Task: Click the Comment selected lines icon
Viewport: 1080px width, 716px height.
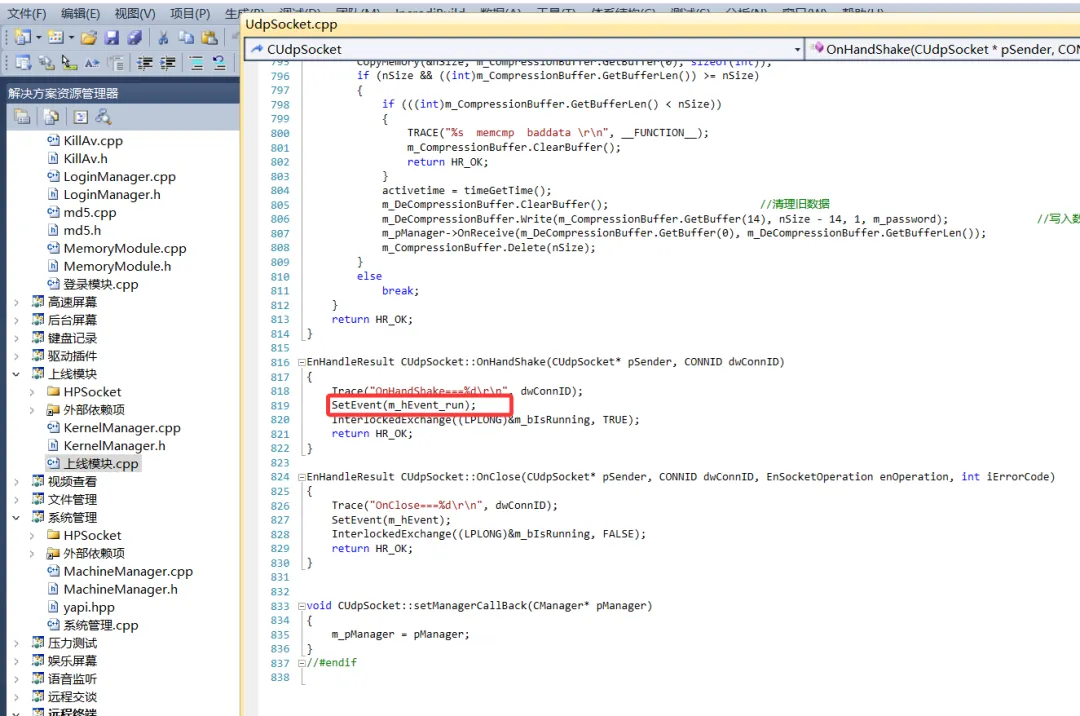Action: 196,63
